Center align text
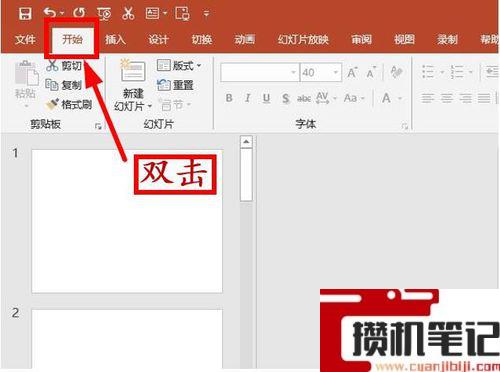This screenshot has width=500, height=372. 447,98
